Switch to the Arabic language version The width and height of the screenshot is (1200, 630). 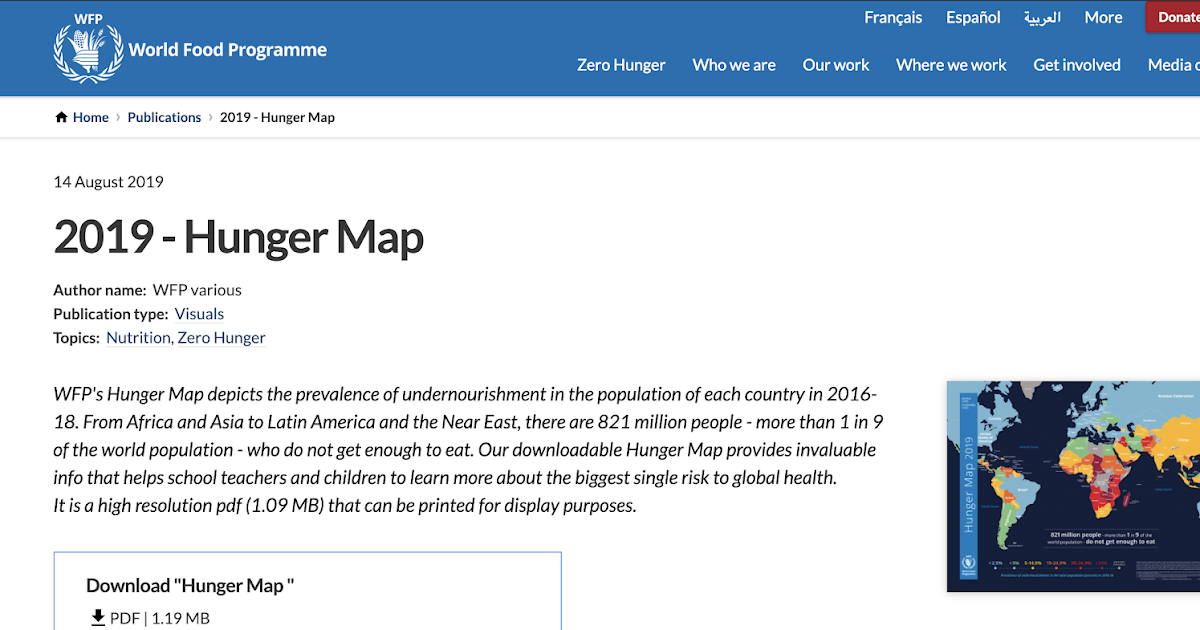(1043, 17)
